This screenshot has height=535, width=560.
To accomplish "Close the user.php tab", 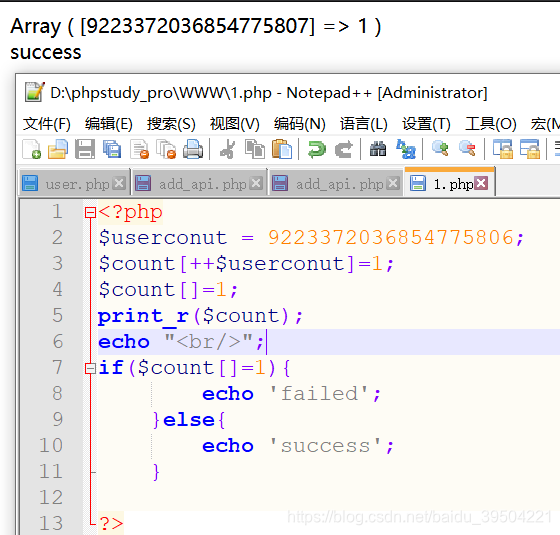I will [119, 183].
